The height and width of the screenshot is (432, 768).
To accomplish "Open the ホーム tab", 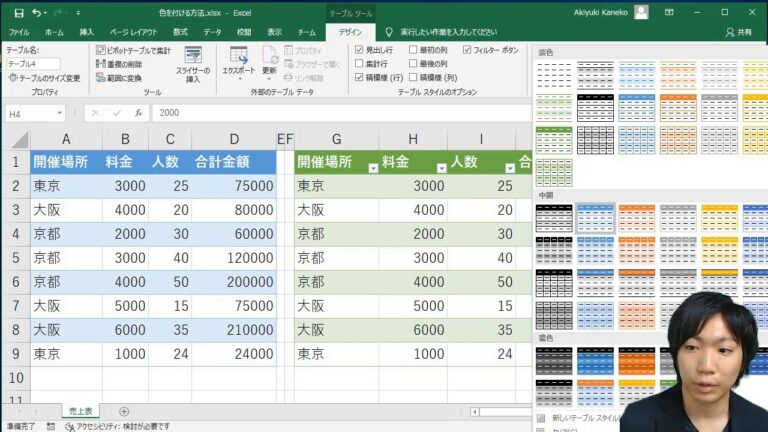I will click(54, 32).
